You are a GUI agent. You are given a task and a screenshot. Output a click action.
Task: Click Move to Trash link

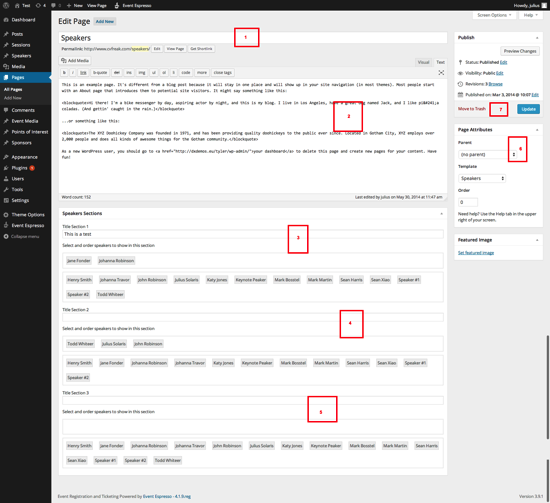pyautogui.click(x=472, y=109)
